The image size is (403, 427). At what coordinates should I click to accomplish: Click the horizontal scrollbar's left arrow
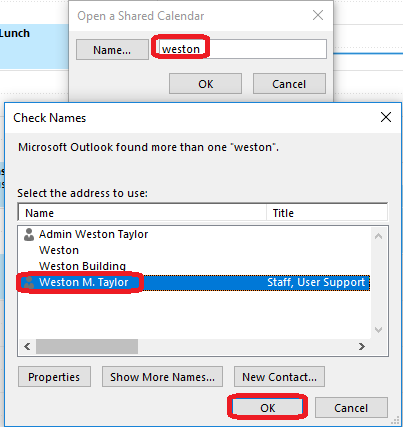pyautogui.click(x=27, y=347)
